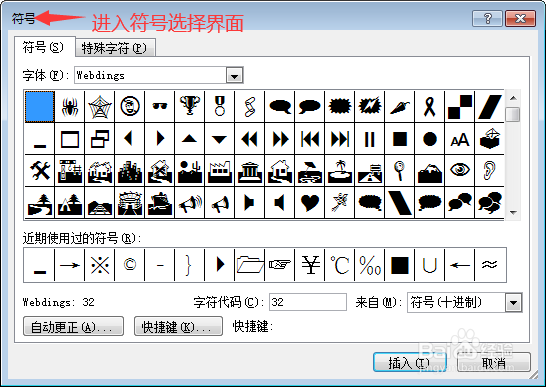
Task: Pick the copyright sign from recent symbols
Action: pyautogui.click(x=130, y=265)
